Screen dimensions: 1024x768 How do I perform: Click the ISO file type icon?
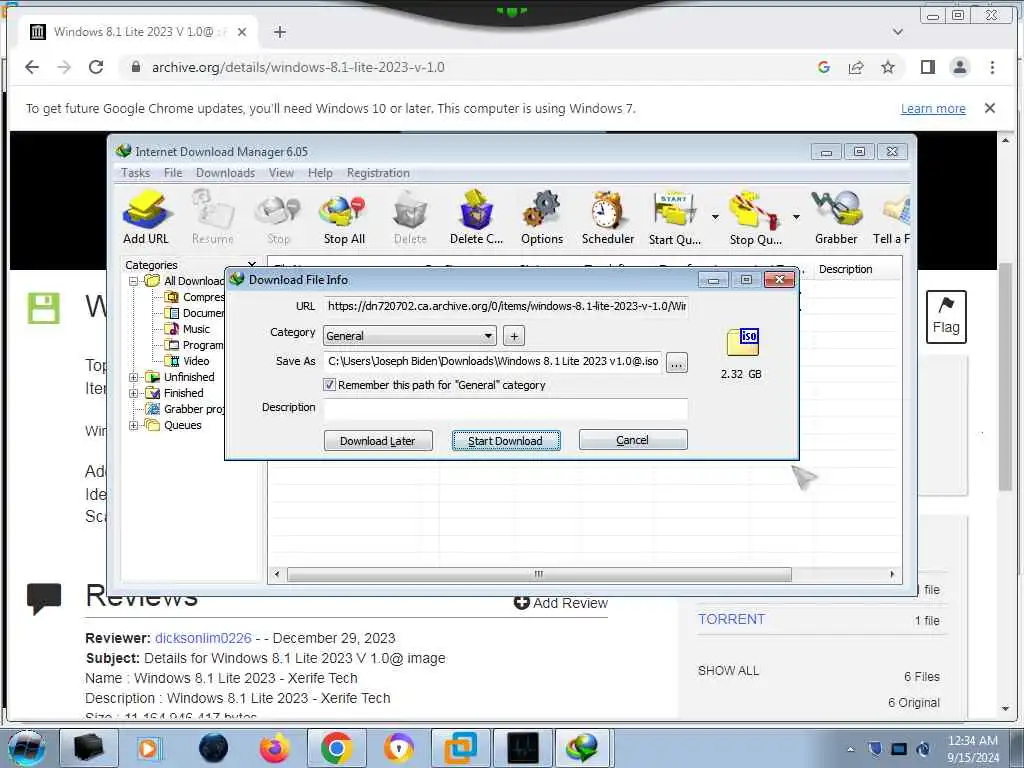(x=743, y=342)
